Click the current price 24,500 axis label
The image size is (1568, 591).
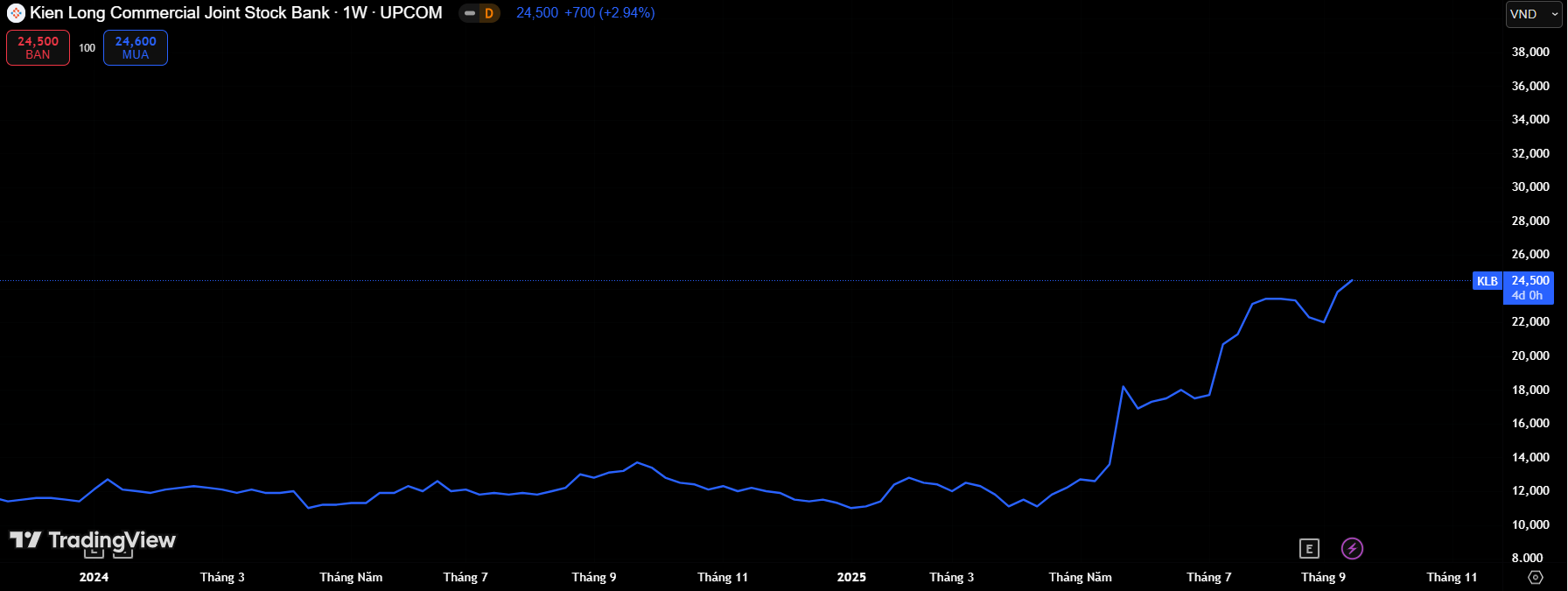[1529, 281]
